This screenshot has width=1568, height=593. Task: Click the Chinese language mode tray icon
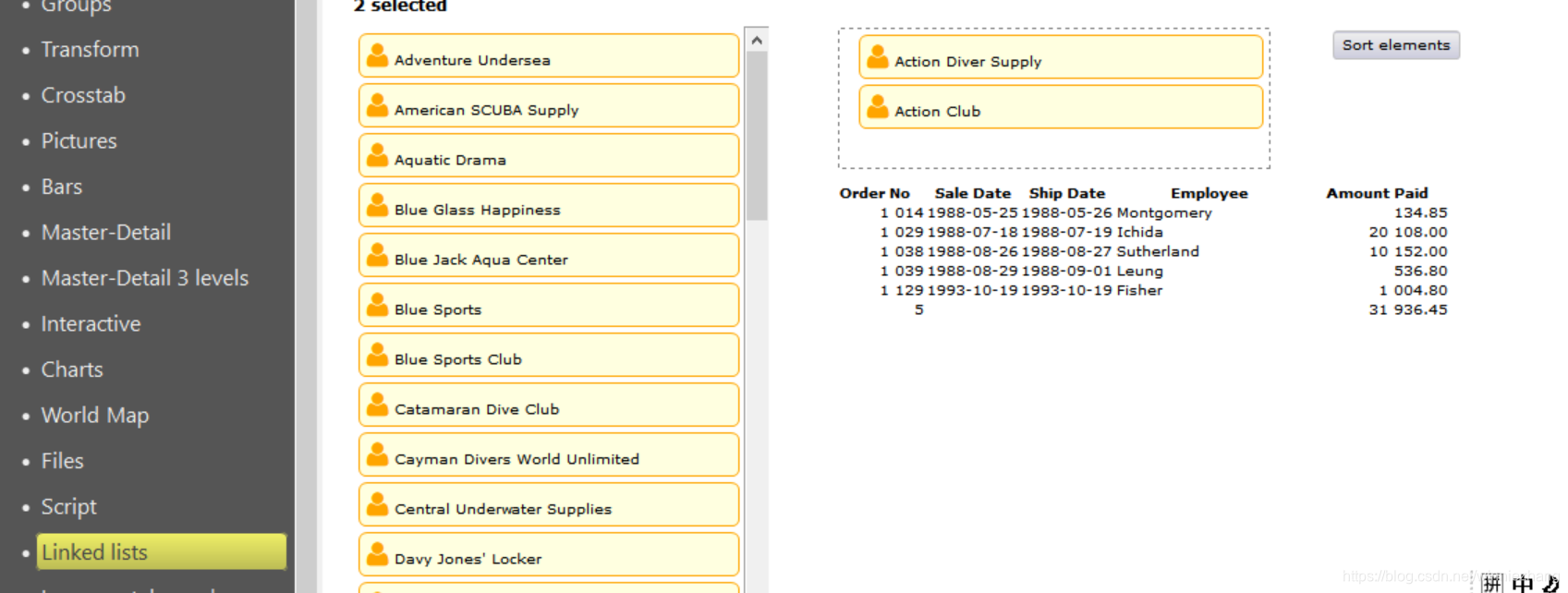(x=1523, y=583)
